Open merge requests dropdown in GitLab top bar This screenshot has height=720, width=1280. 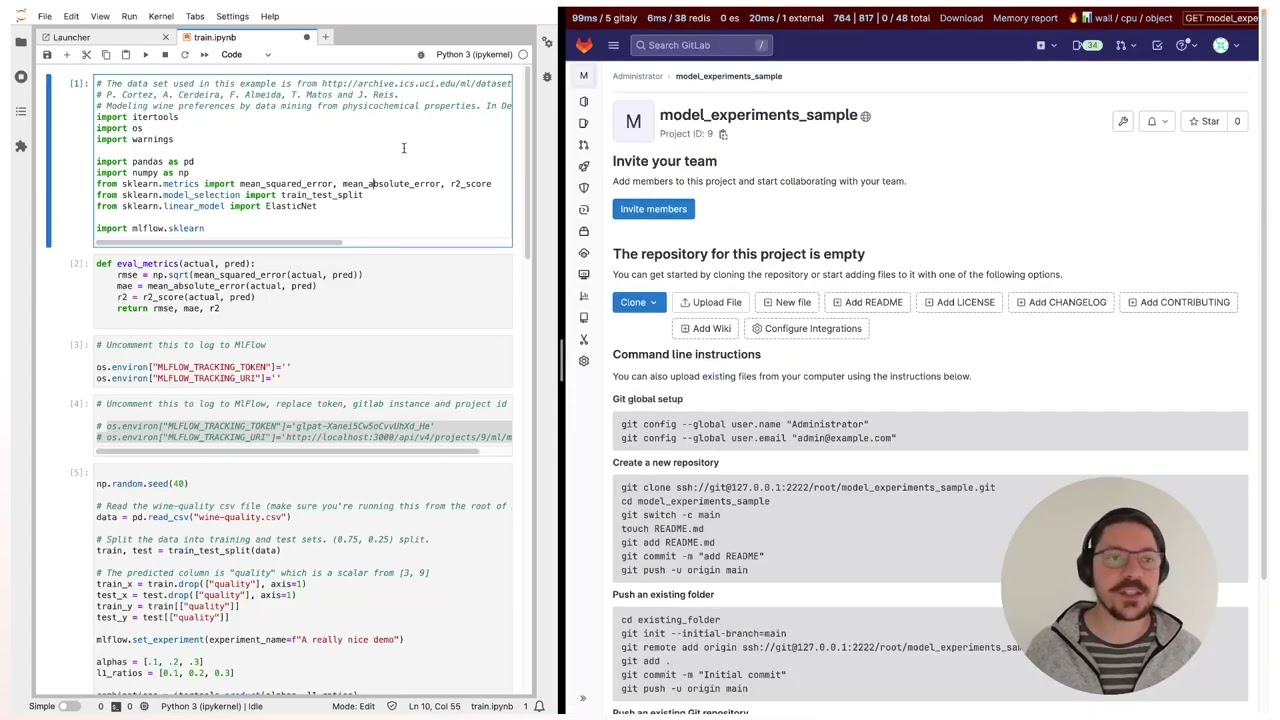click(1125, 45)
